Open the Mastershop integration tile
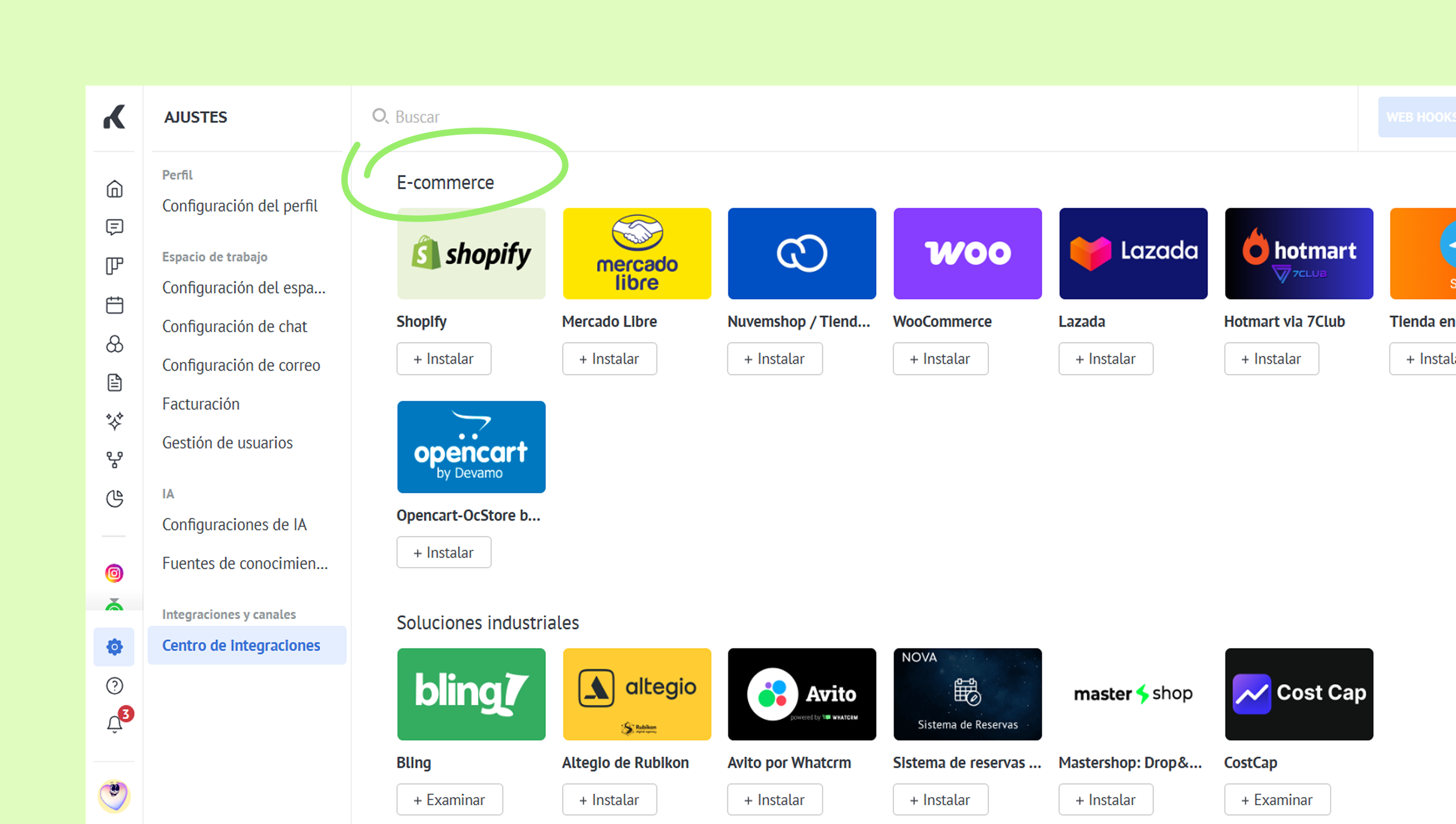Viewport: 1456px width, 824px height. (1133, 695)
